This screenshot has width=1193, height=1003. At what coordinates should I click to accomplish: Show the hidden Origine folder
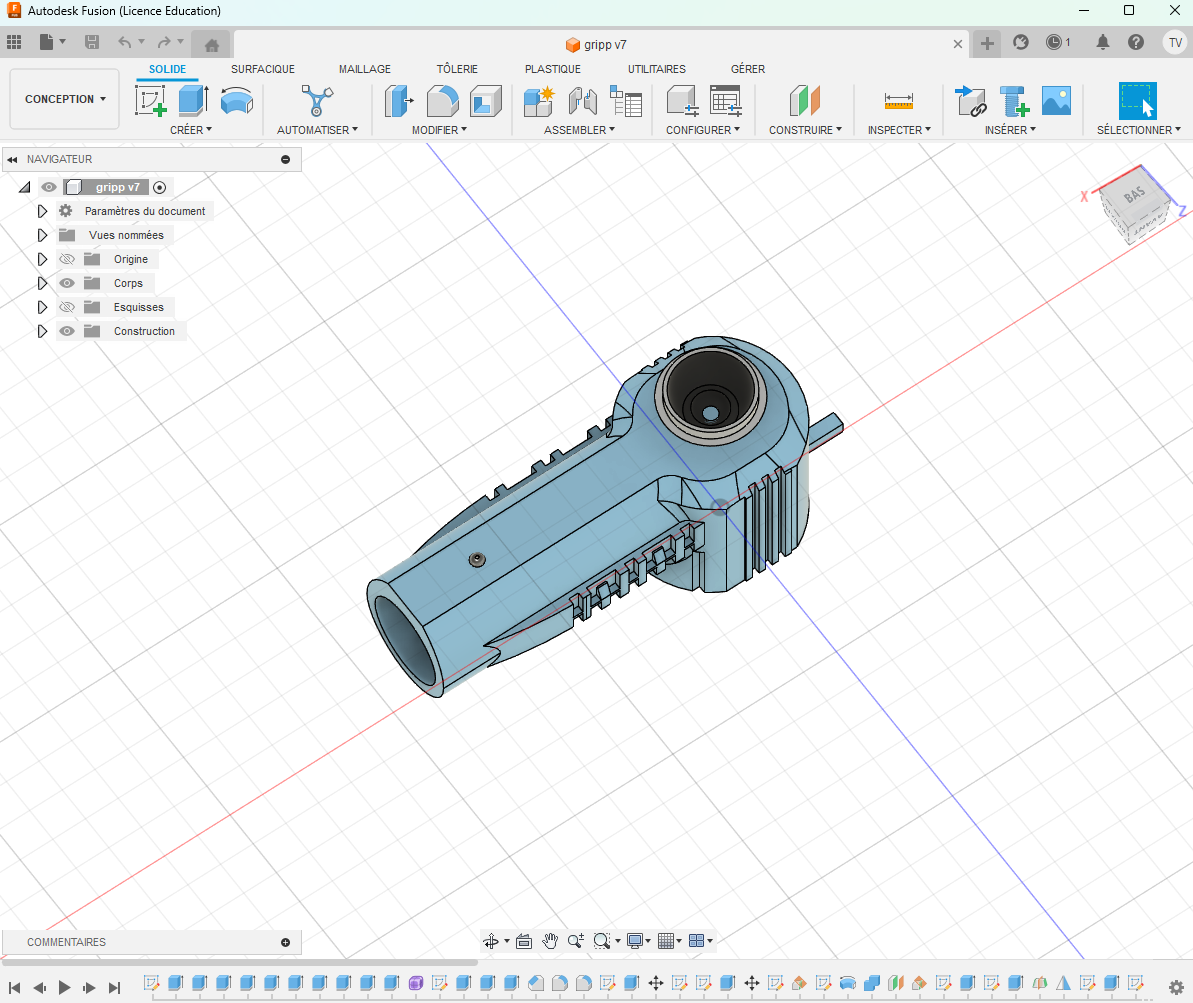click(67, 259)
